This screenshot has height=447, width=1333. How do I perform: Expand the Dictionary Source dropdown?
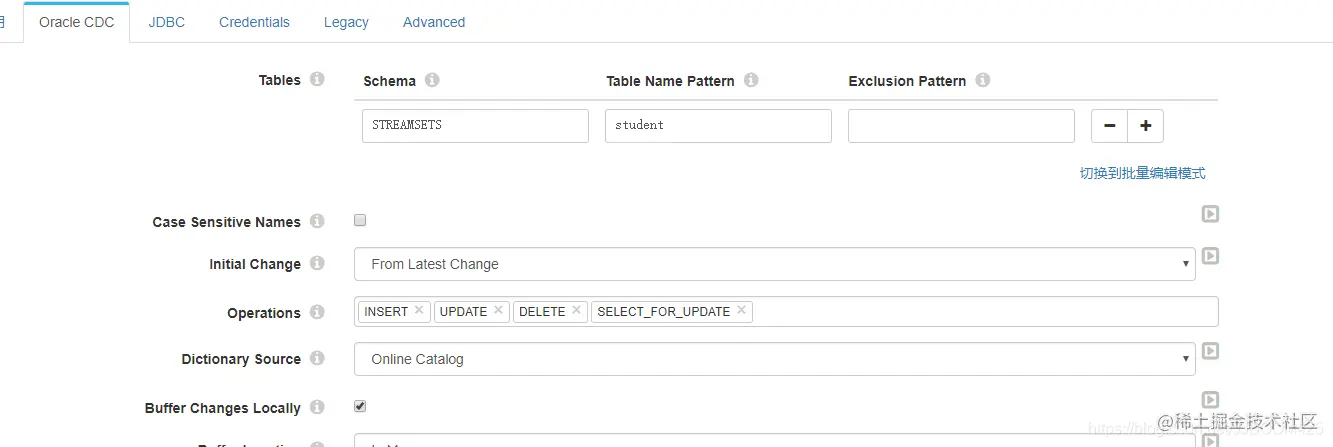point(774,359)
